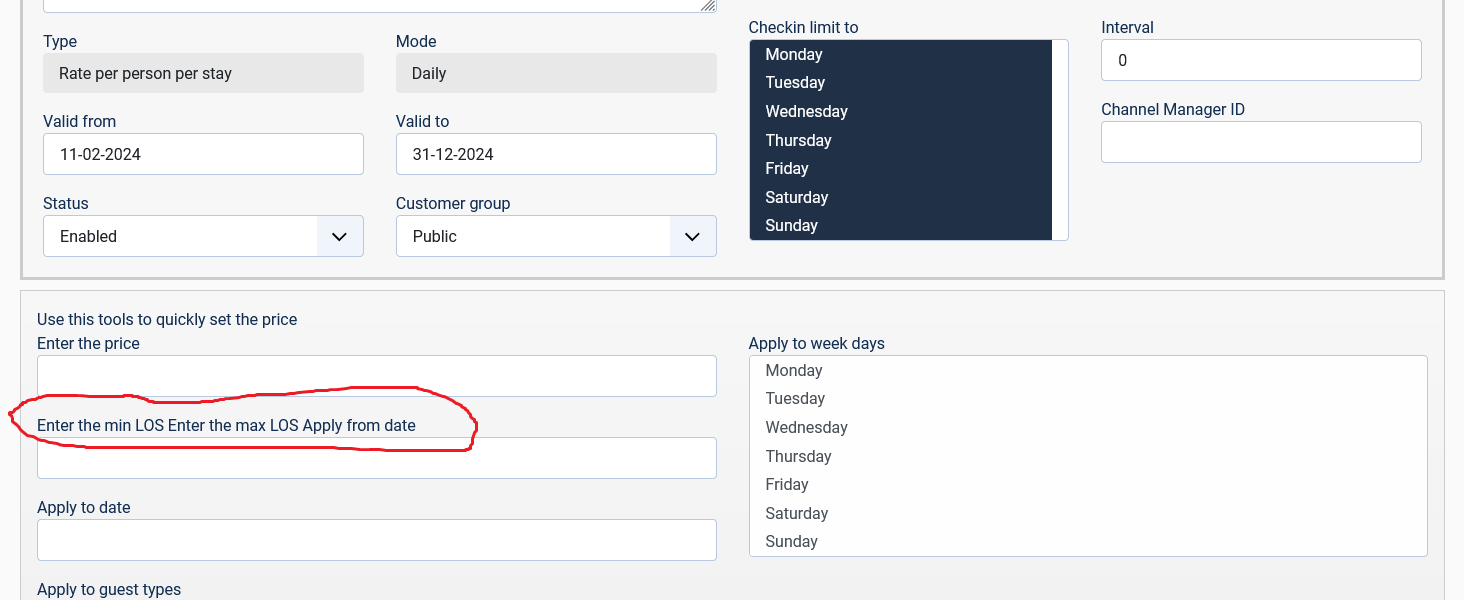Expand the Customer group dropdown

click(556, 236)
